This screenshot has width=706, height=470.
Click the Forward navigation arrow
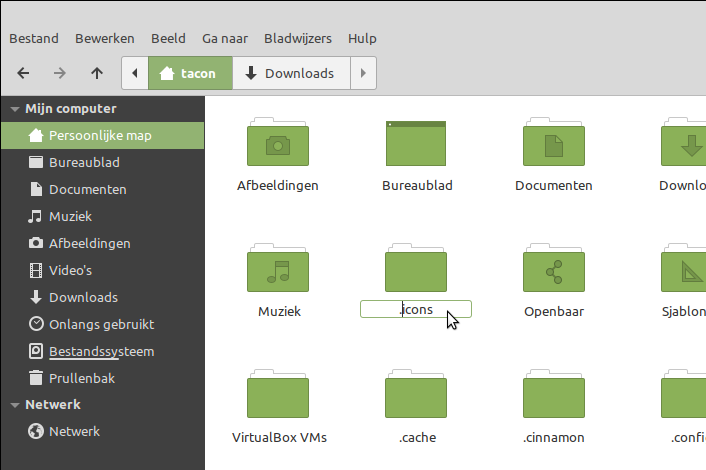point(60,73)
